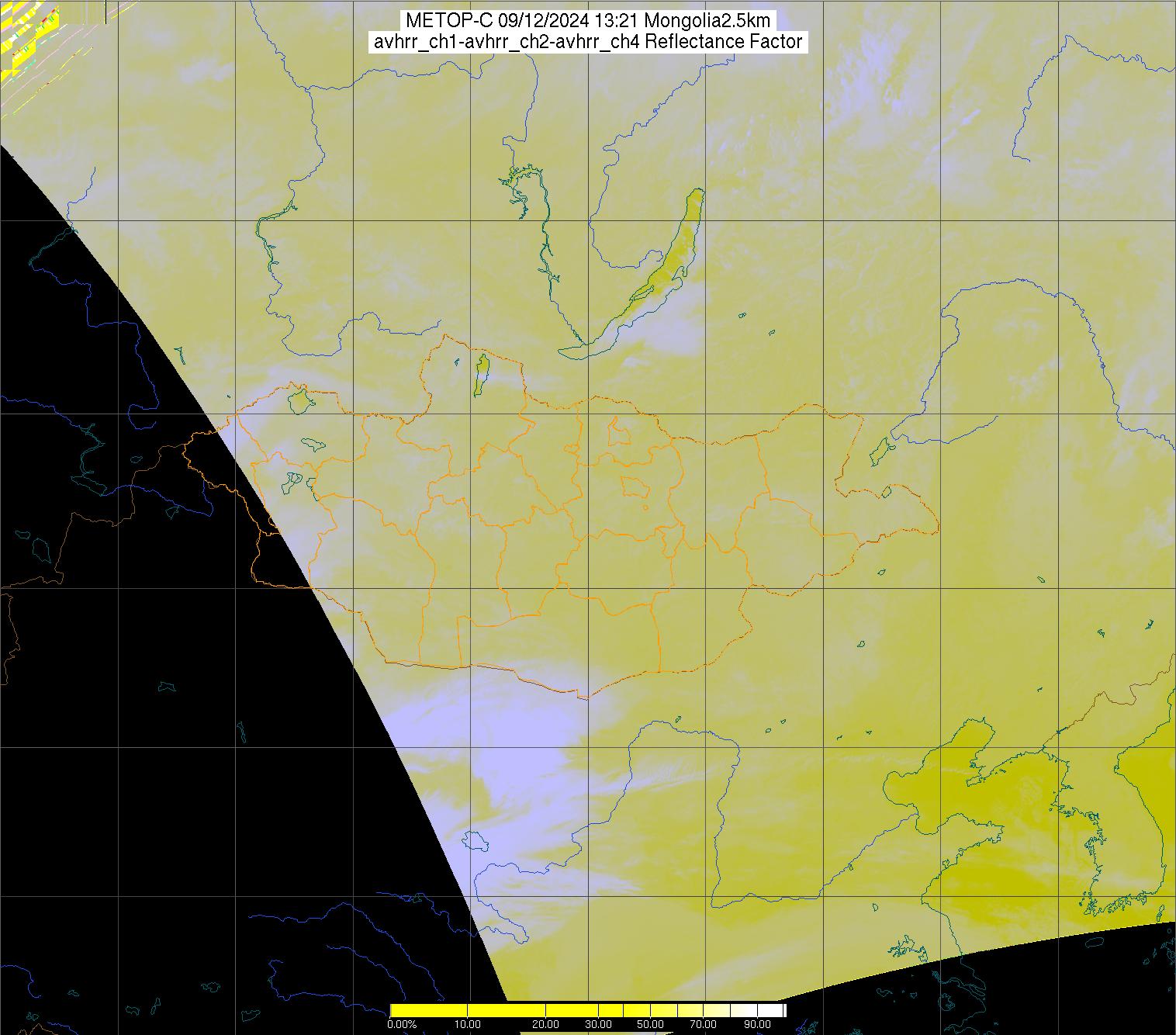Click the white color bar segment just after 90.00

[x=770, y=1010]
